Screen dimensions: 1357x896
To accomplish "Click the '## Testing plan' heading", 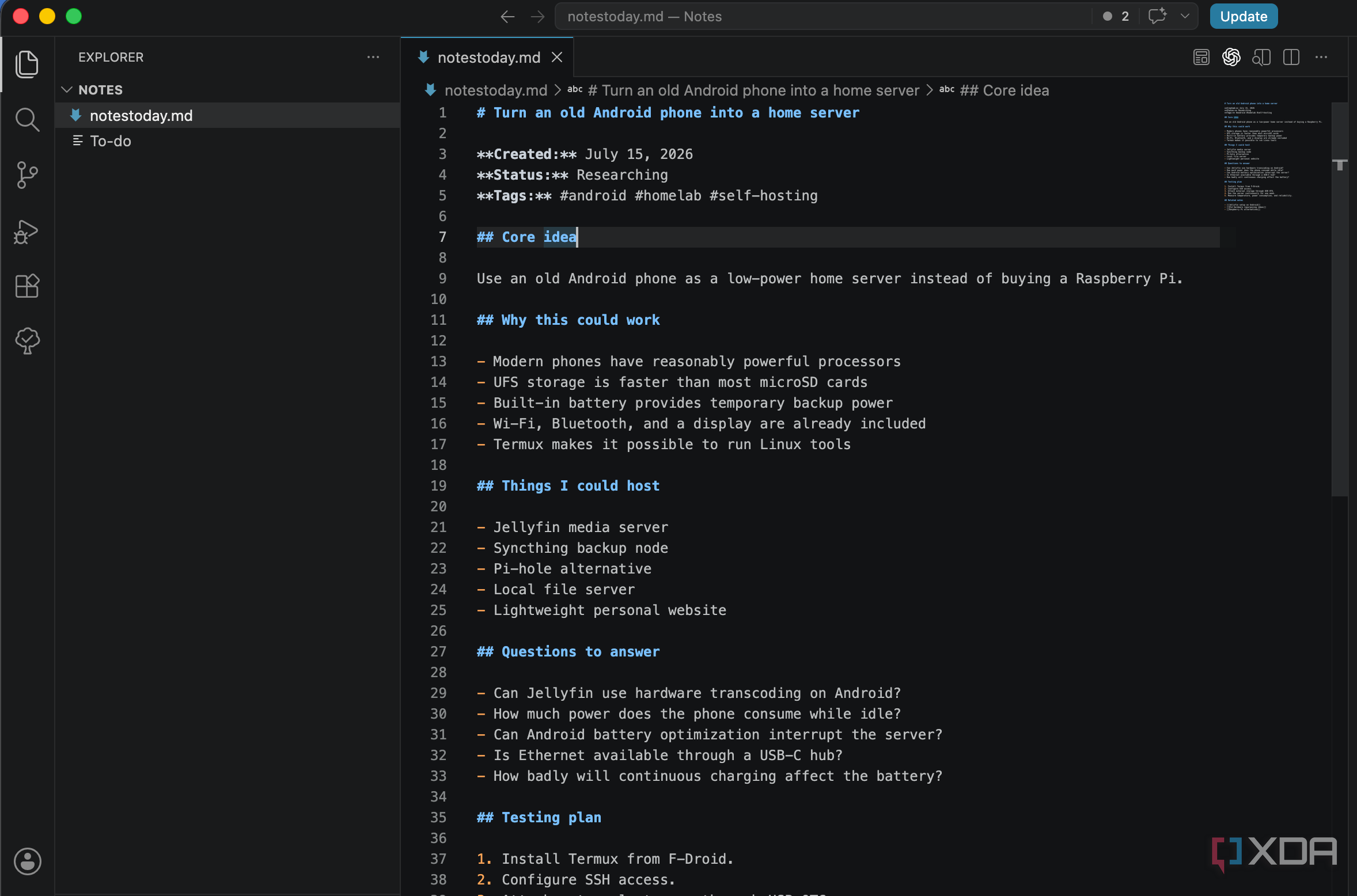I will [539, 818].
